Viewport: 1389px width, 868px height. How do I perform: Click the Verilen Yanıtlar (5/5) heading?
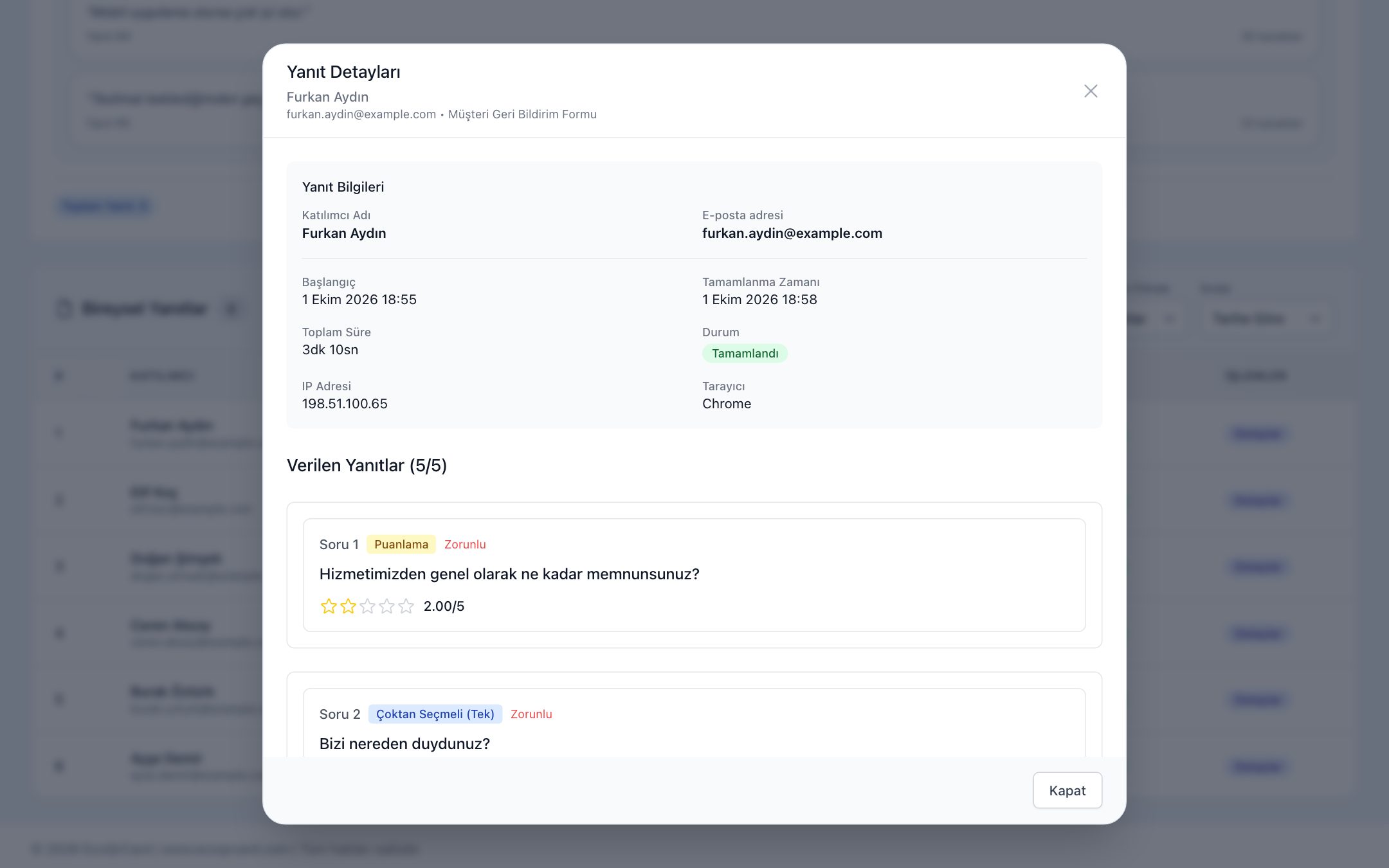point(367,466)
